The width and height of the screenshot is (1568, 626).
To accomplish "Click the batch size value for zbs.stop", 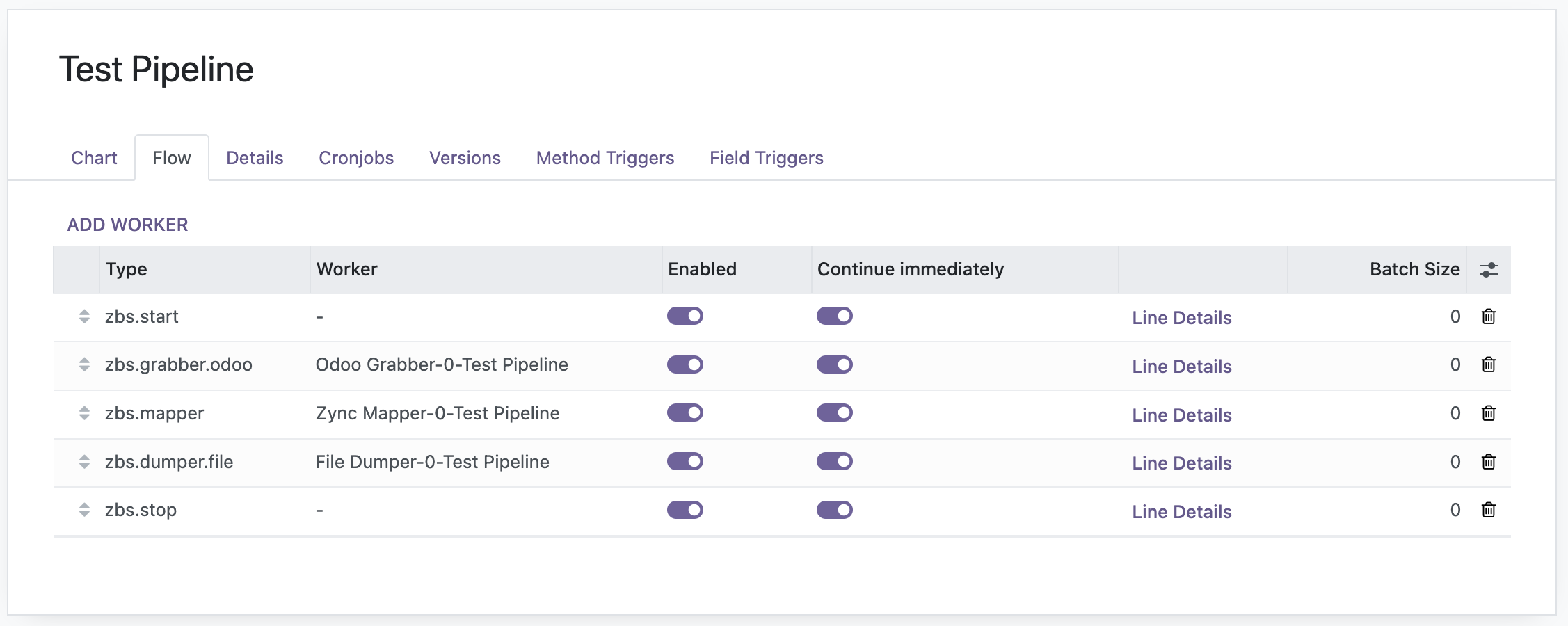I will click(1455, 510).
